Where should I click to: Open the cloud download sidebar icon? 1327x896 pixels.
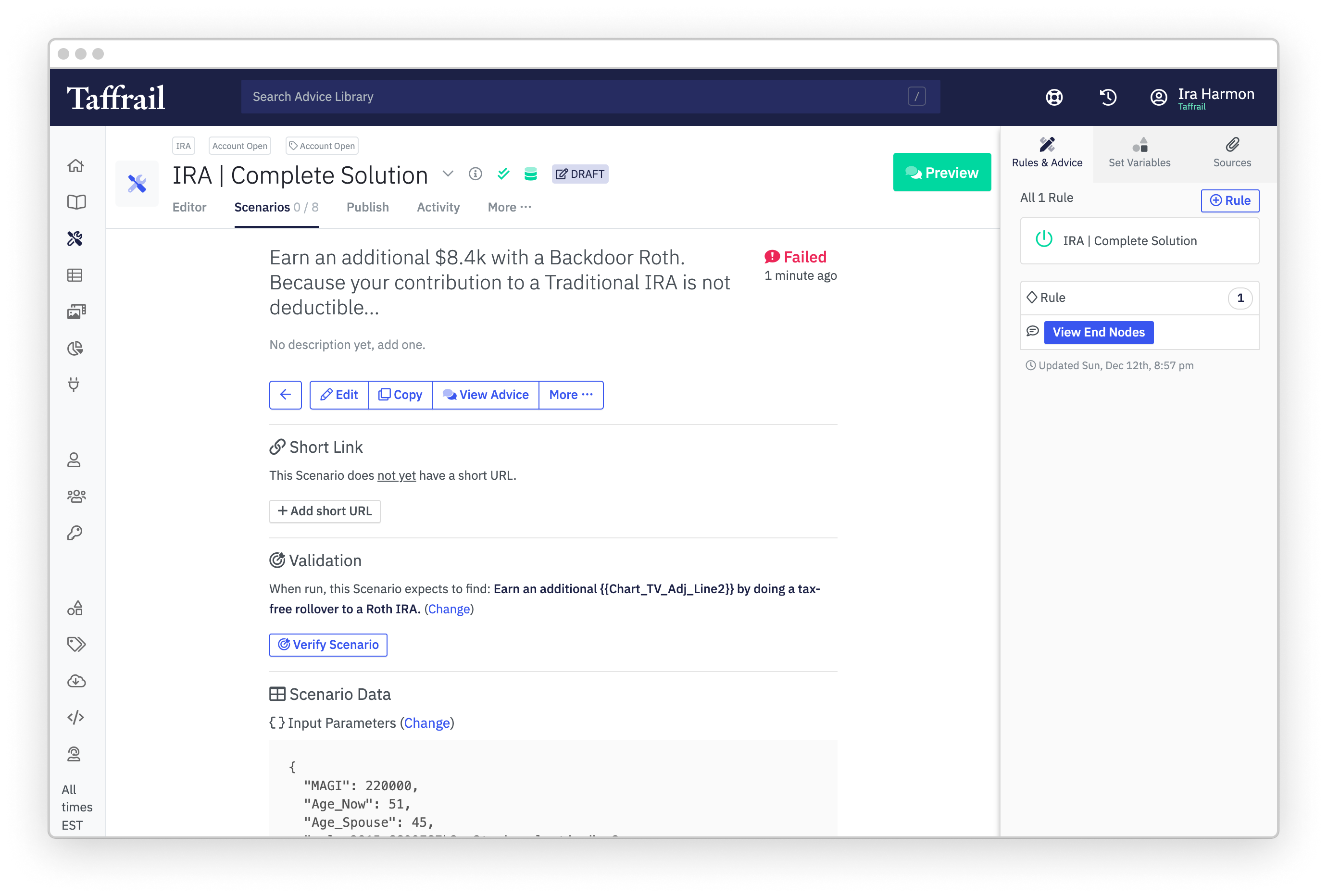76,681
